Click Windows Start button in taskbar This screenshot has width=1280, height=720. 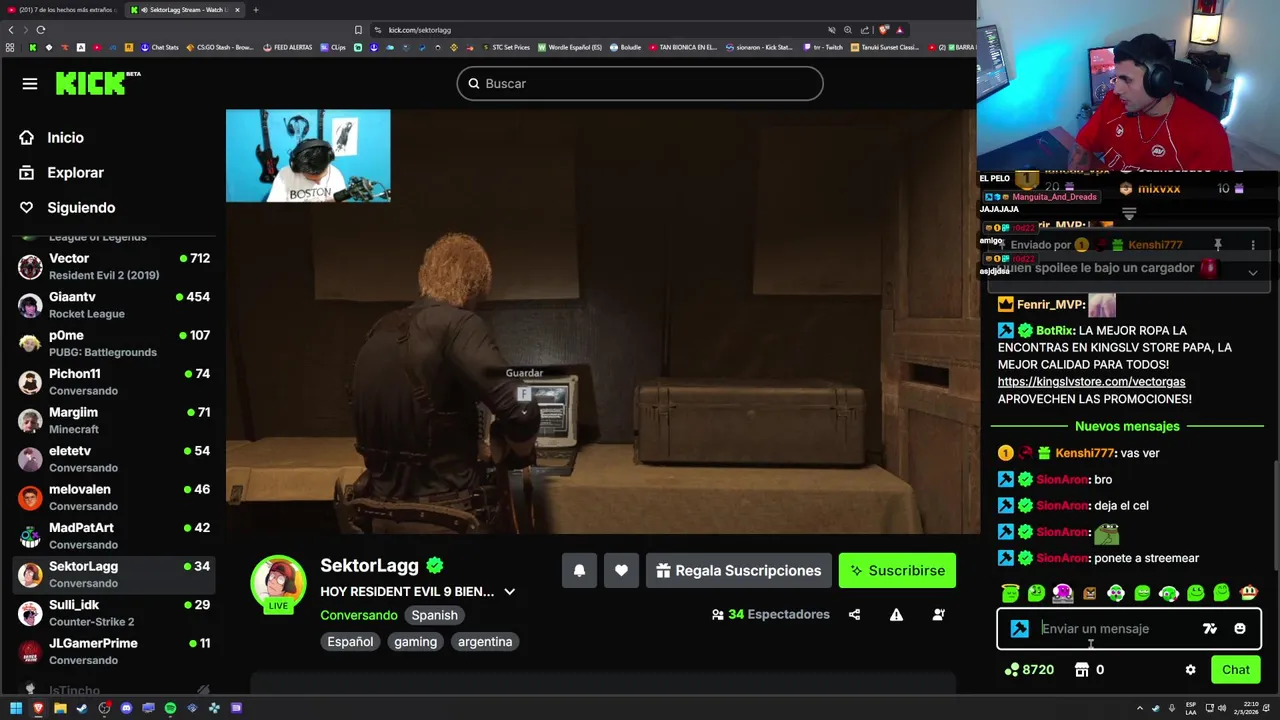click(16, 708)
